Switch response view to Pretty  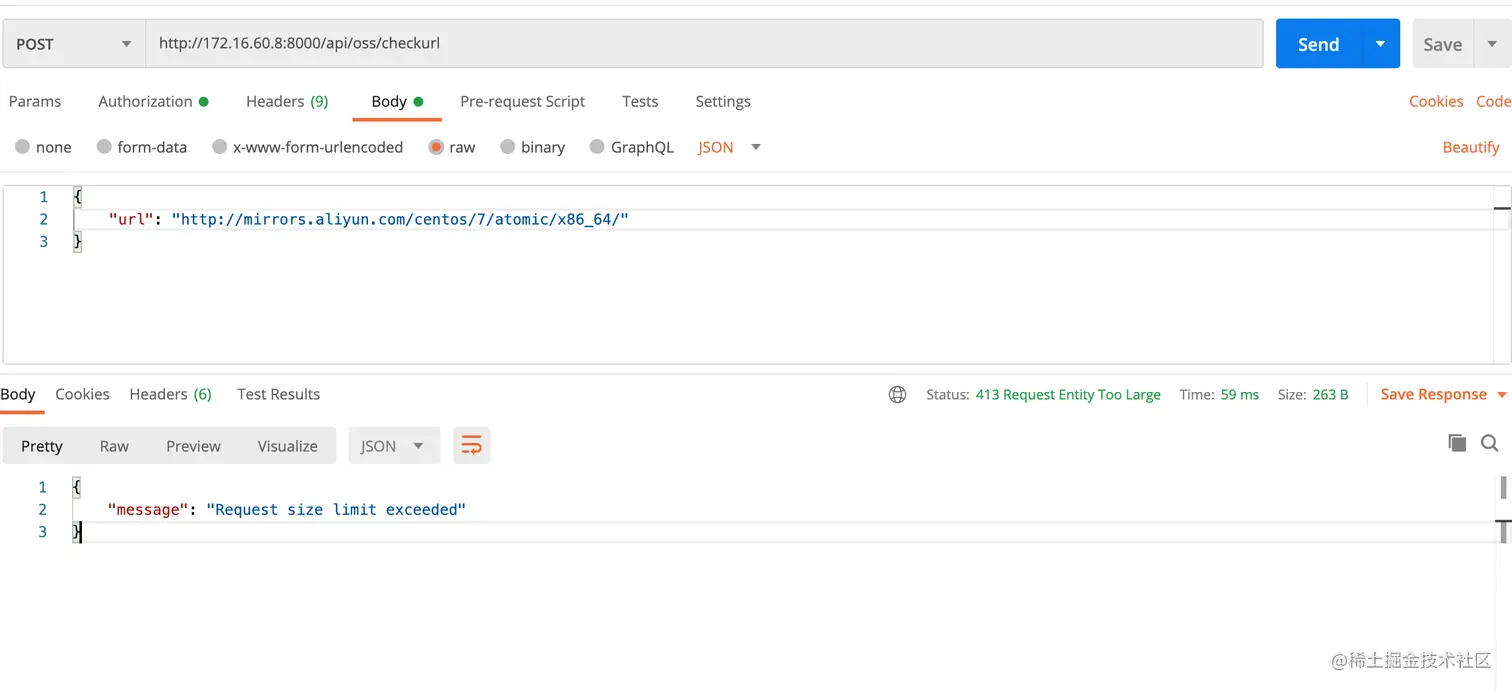[x=42, y=446]
